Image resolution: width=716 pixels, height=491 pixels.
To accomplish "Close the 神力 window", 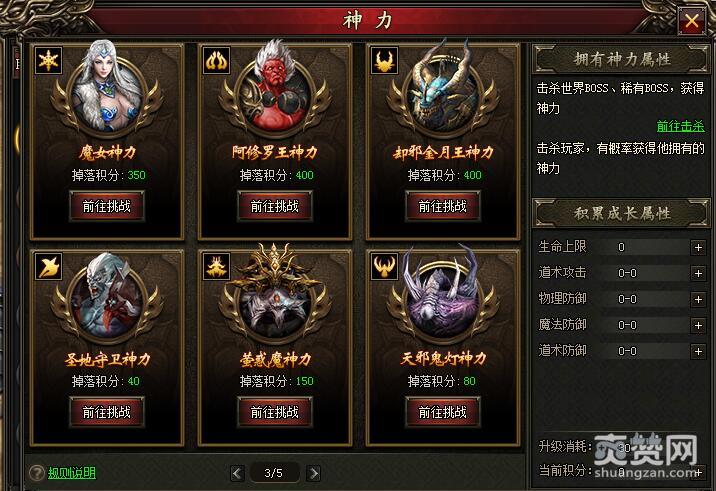I will click(691, 21).
